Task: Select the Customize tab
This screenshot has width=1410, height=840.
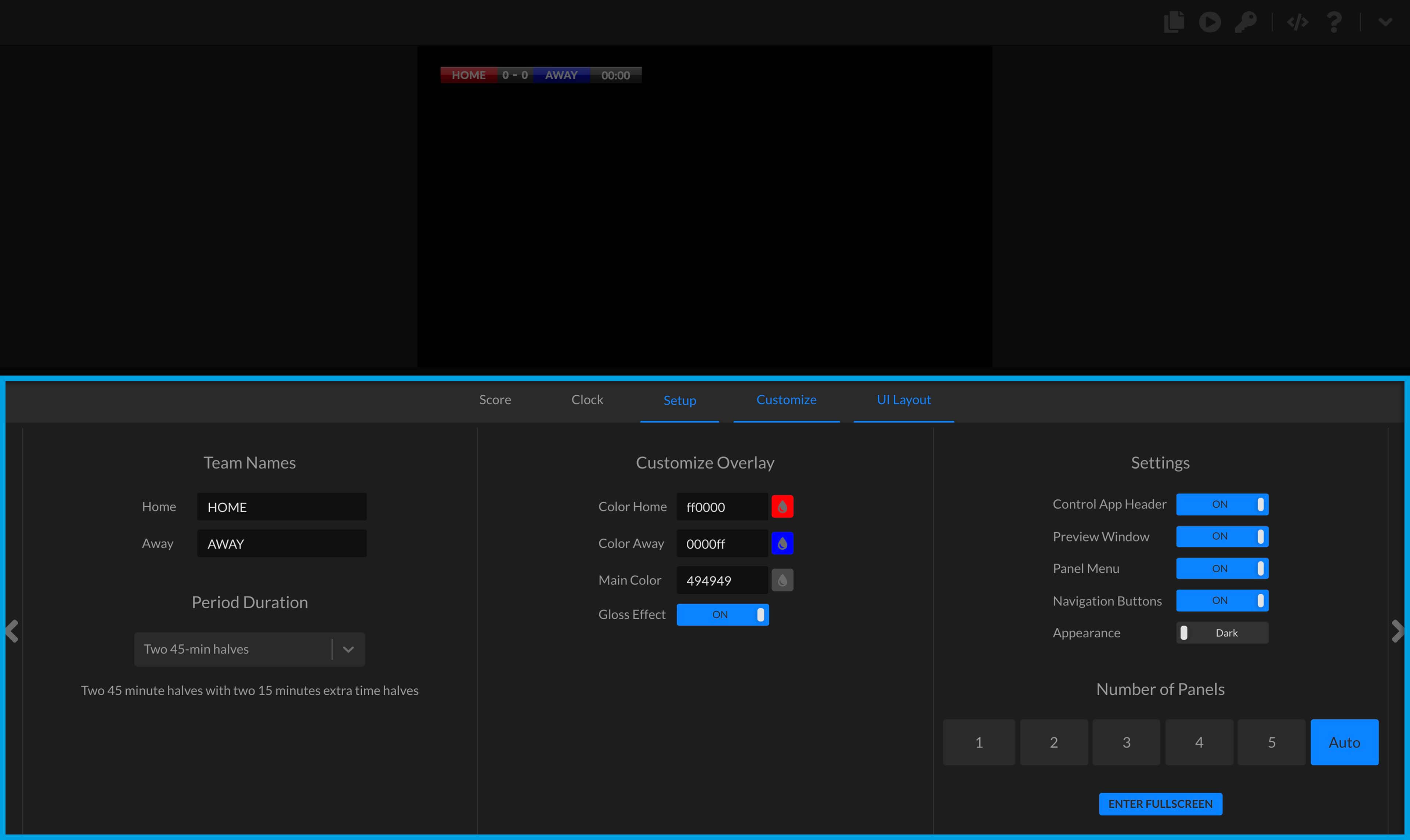Action: tap(786, 399)
